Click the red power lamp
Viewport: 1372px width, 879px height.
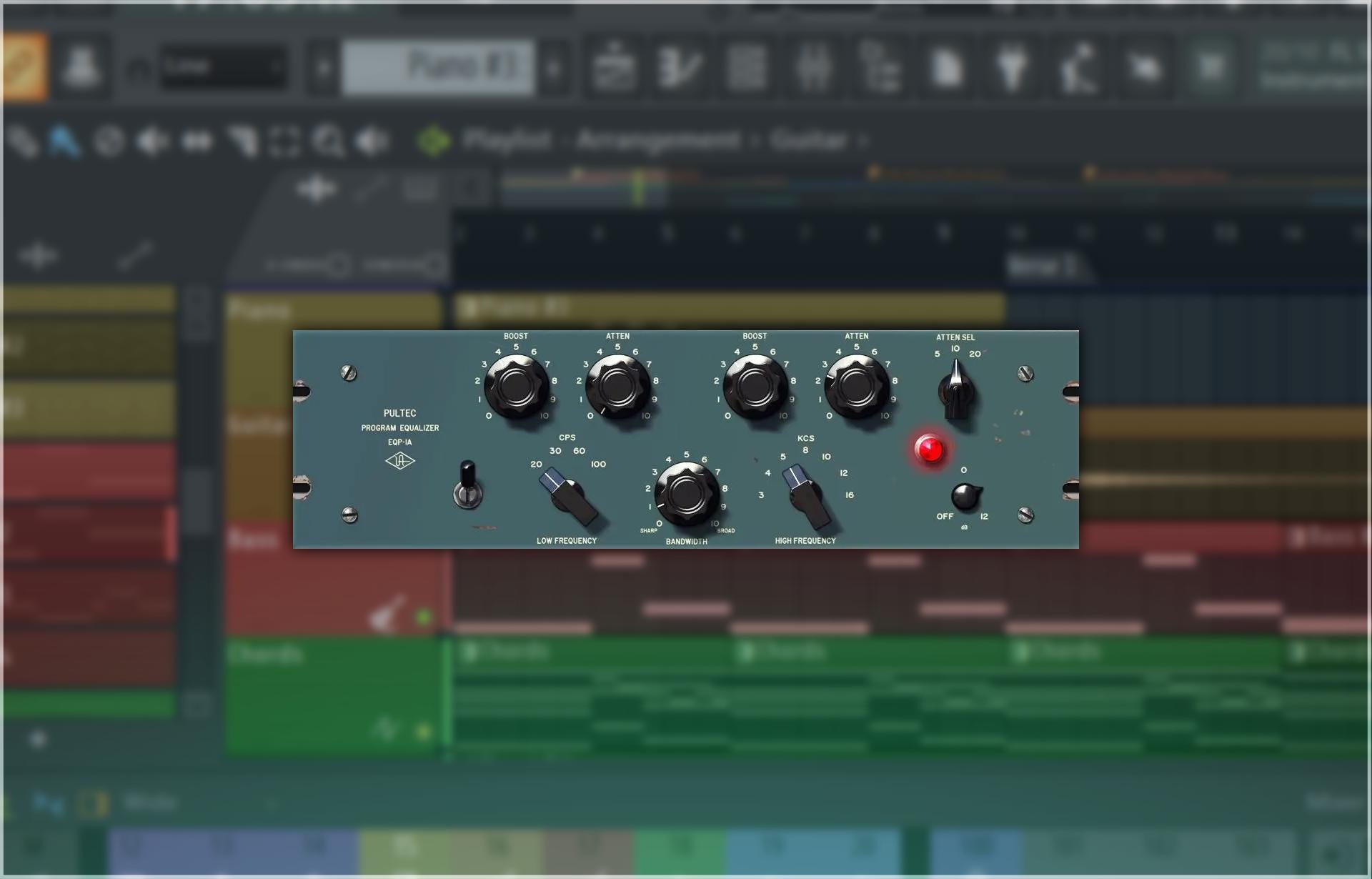point(930,449)
